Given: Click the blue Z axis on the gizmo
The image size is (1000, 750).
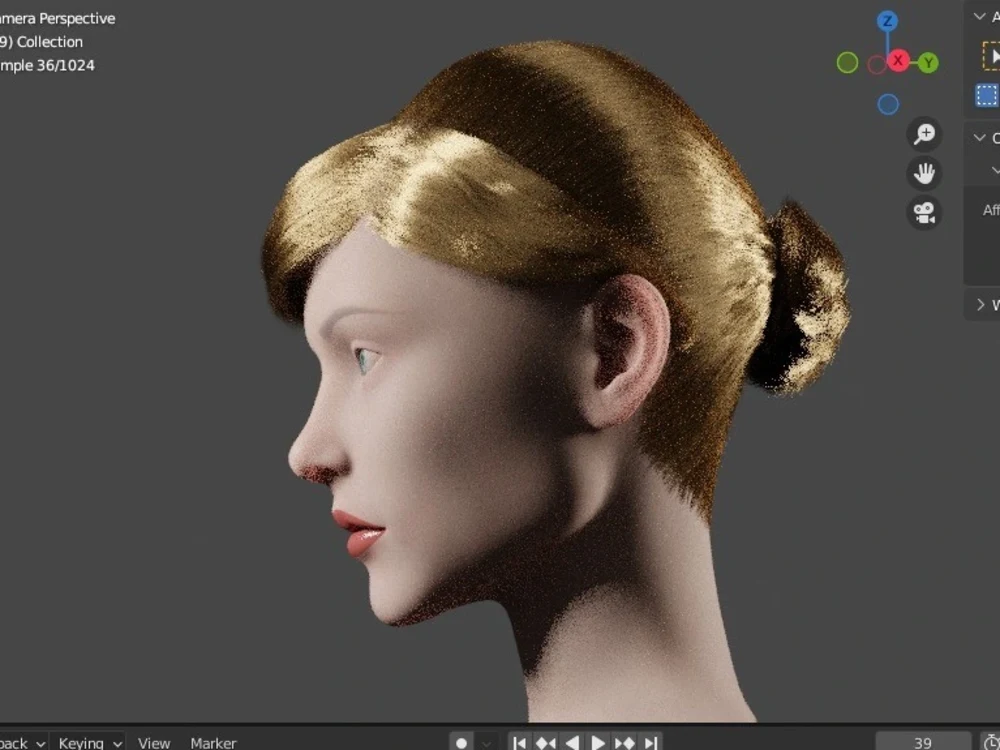Looking at the screenshot, I should (x=886, y=20).
